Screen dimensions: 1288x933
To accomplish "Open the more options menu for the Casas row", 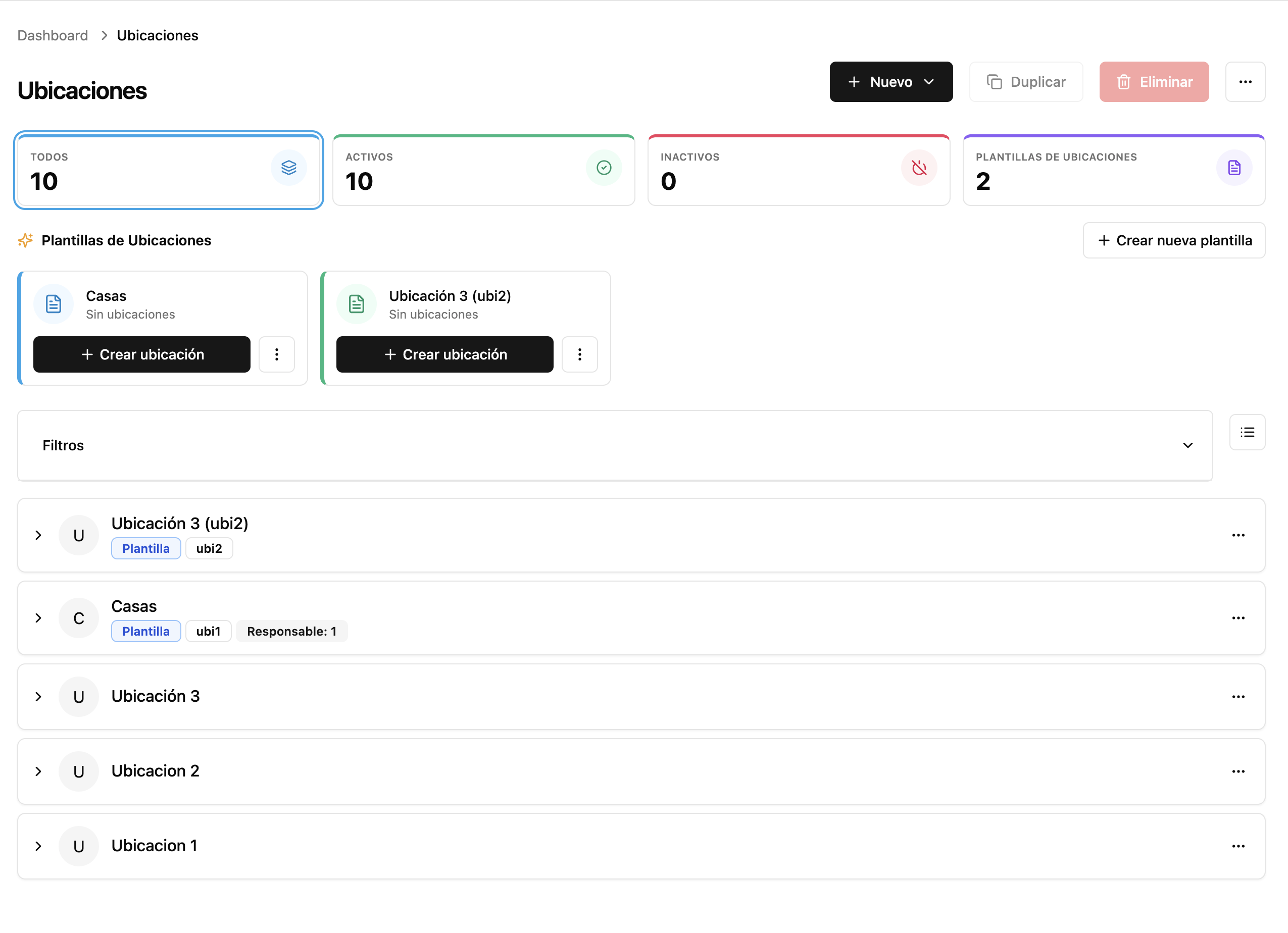I will (x=1238, y=618).
